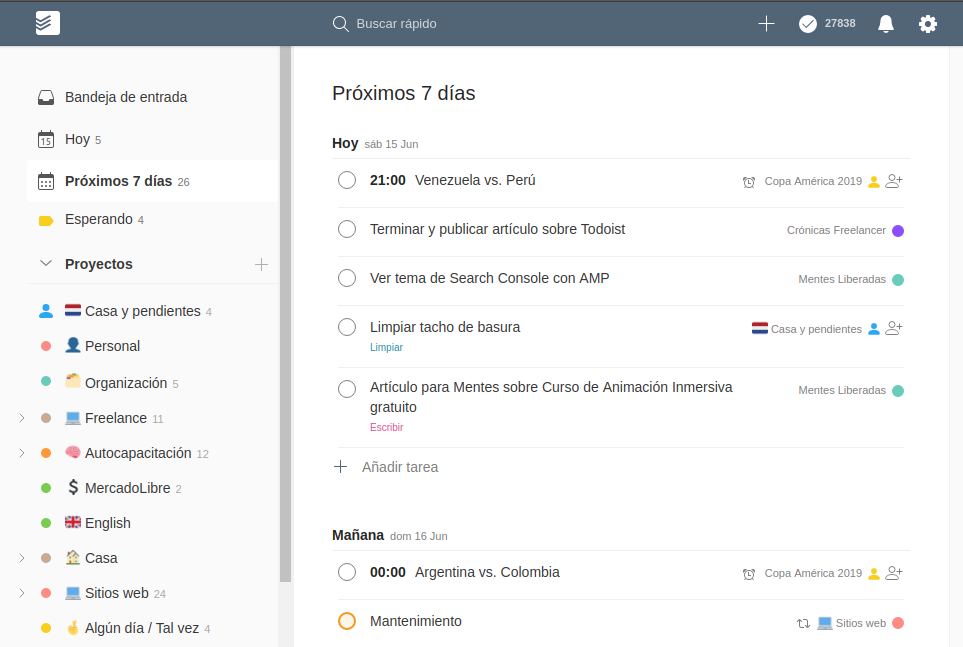
Task: Select the Hoy view
Action: point(77,139)
